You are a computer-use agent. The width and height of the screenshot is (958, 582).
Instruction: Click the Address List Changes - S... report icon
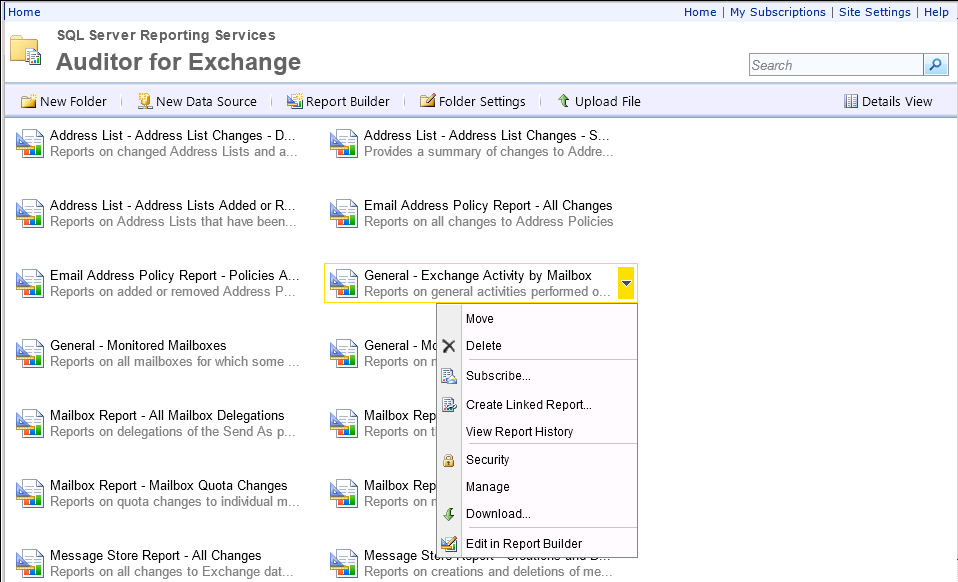pos(344,144)
